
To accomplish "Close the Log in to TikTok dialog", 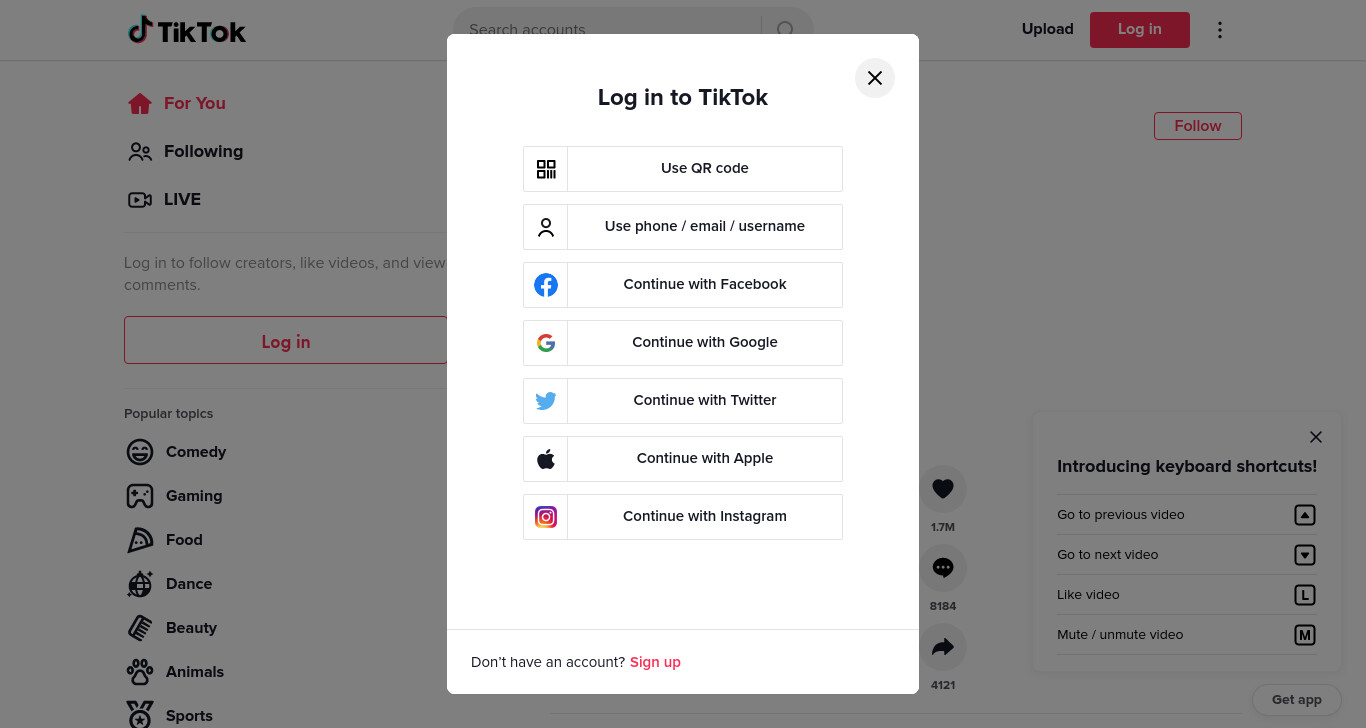I will coord(875,78).
